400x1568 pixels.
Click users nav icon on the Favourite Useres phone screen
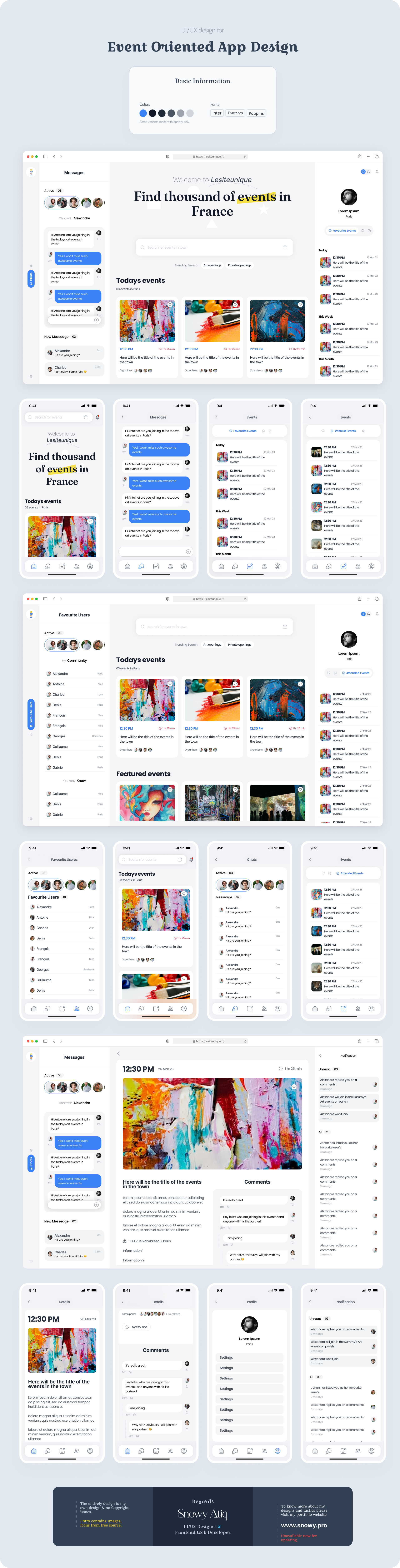click(77, 1009)
